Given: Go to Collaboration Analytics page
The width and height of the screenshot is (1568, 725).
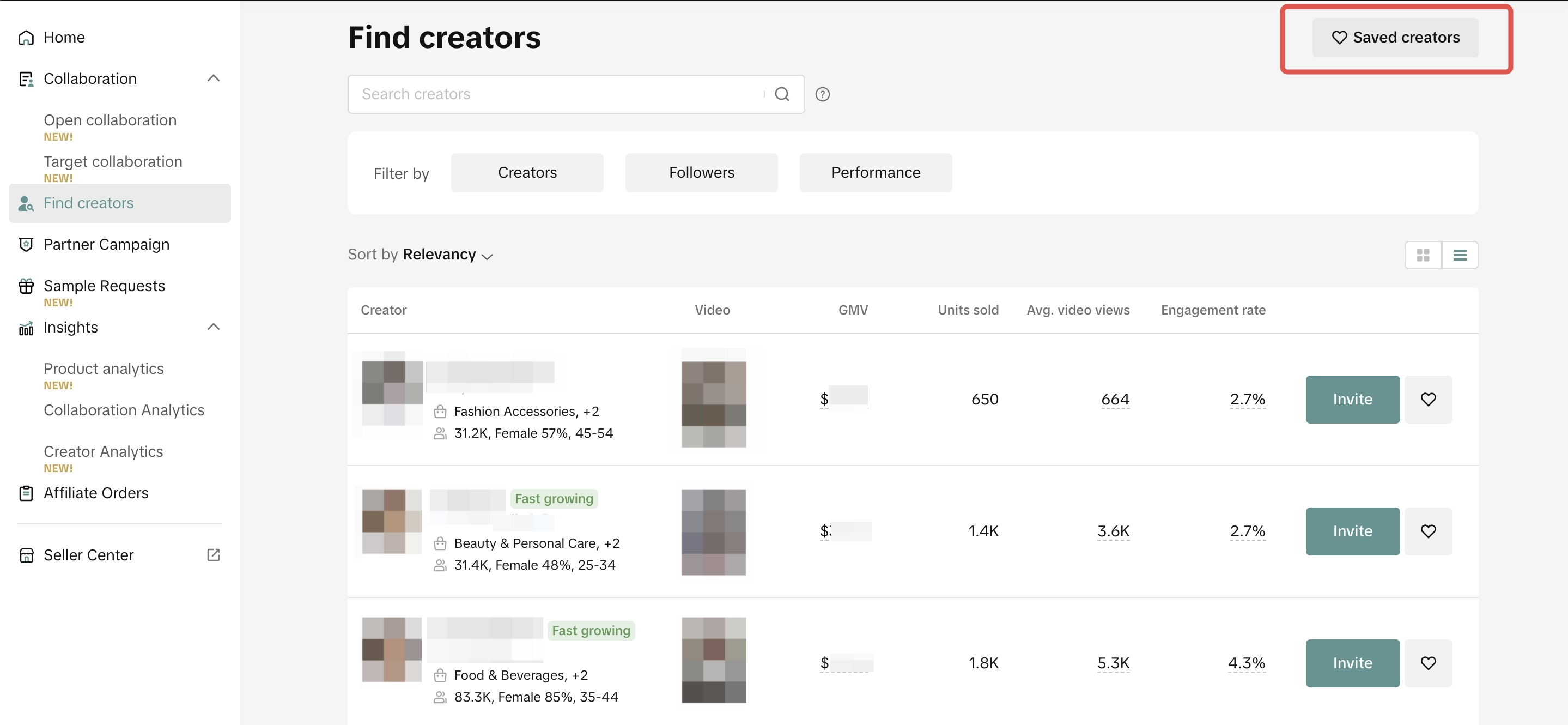Looking at the screenshot, I should pyautogui.click(x=124, y=410).
